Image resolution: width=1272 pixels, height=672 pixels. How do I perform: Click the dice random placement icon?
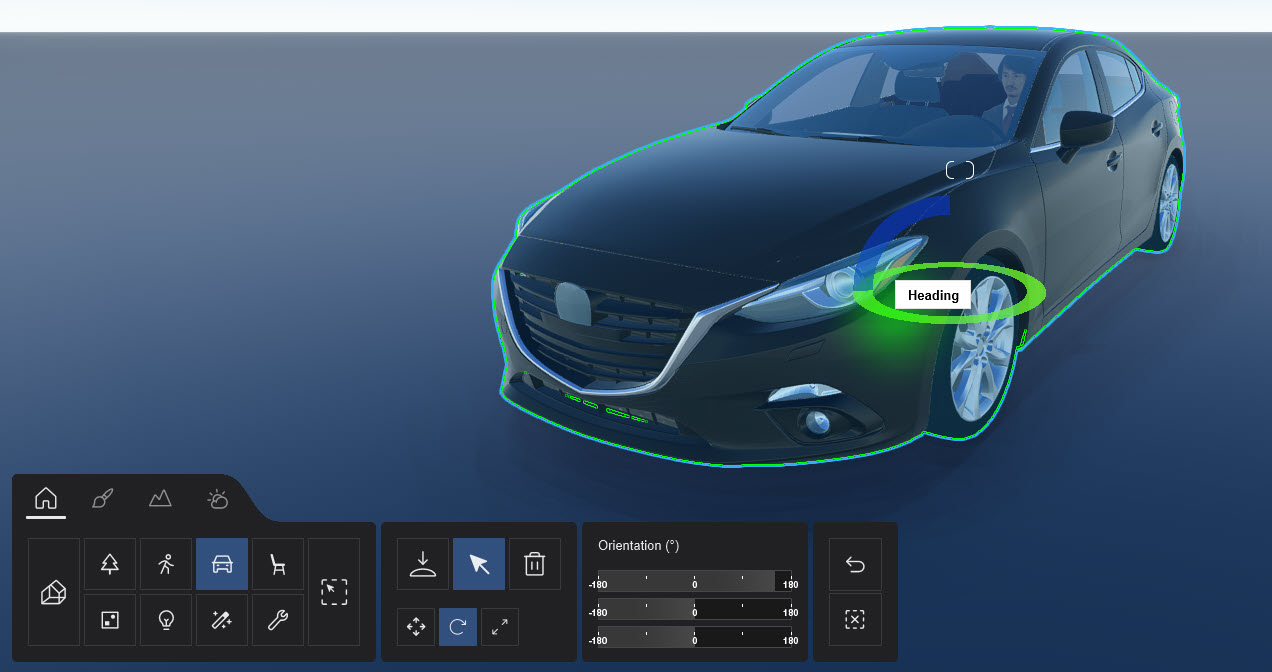coord(109,619)
